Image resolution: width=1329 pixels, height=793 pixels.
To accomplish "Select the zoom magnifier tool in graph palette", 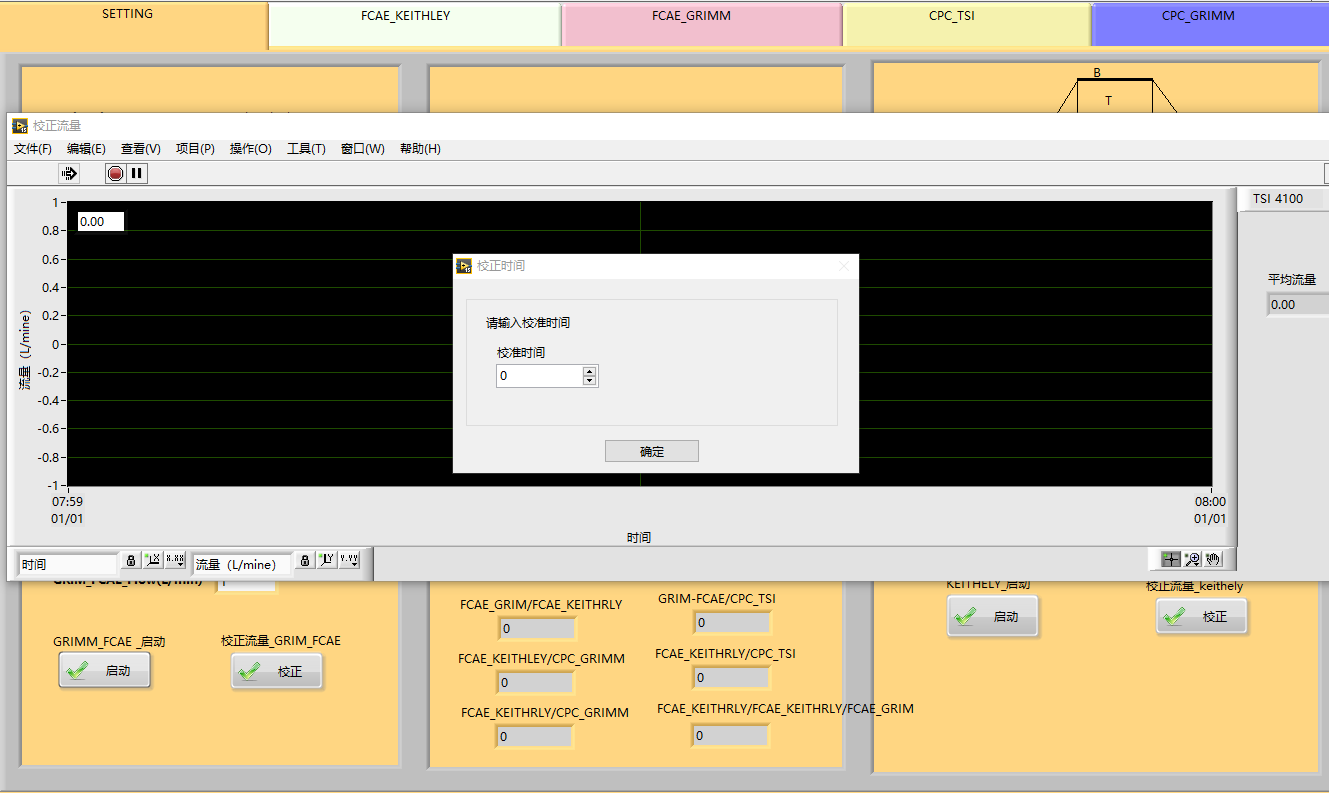I will (1192, 559).
